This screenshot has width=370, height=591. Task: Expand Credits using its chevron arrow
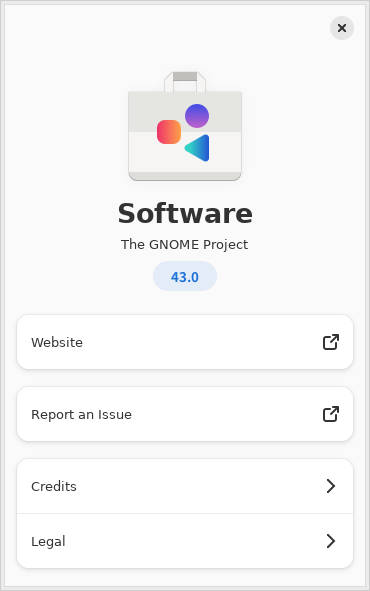tap(331, 486)
